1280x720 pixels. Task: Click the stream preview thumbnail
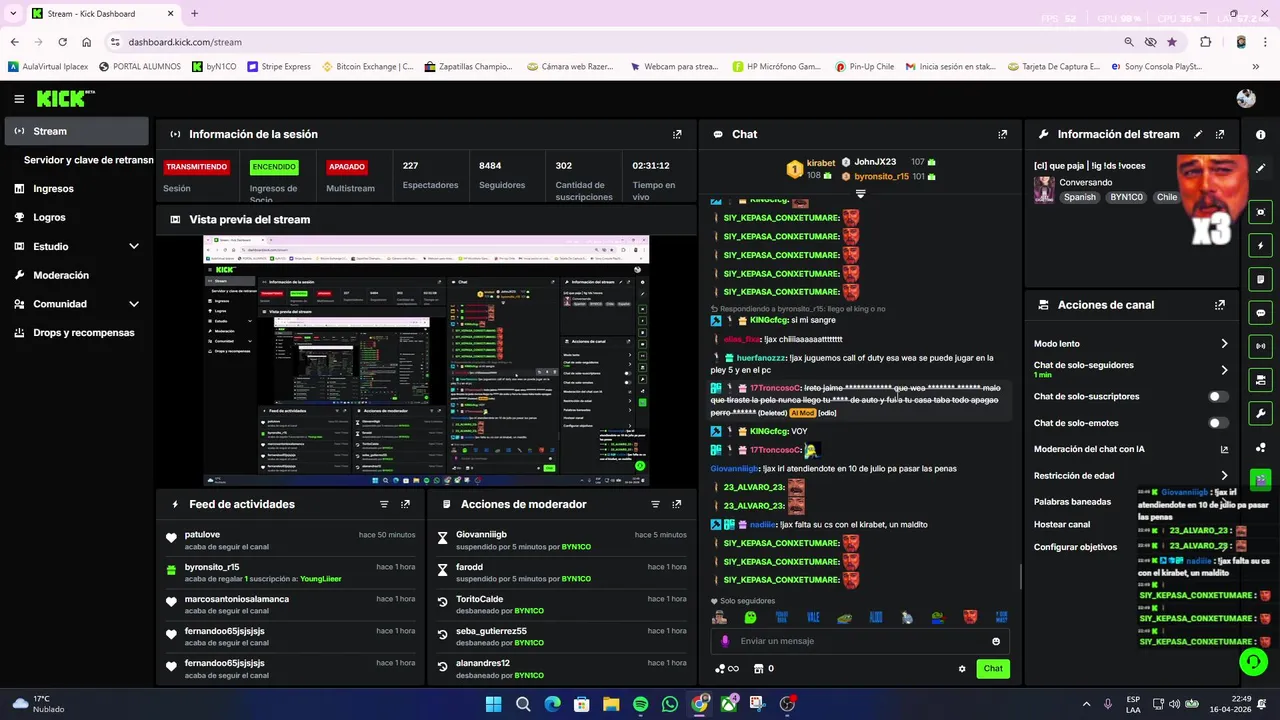click(x=426, y=361)
